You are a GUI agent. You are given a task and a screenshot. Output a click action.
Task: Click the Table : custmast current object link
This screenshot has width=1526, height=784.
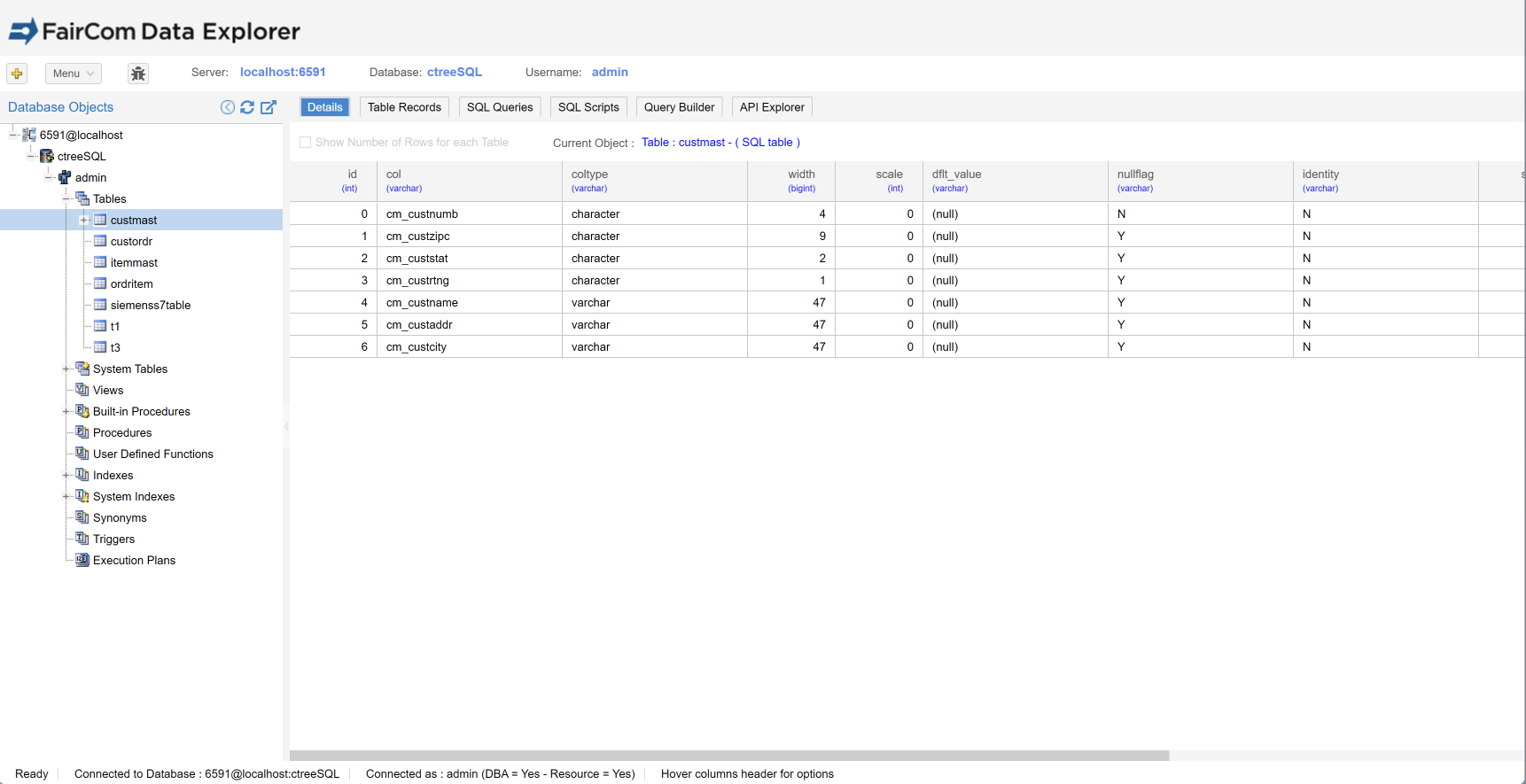click(x=720, y=142)
